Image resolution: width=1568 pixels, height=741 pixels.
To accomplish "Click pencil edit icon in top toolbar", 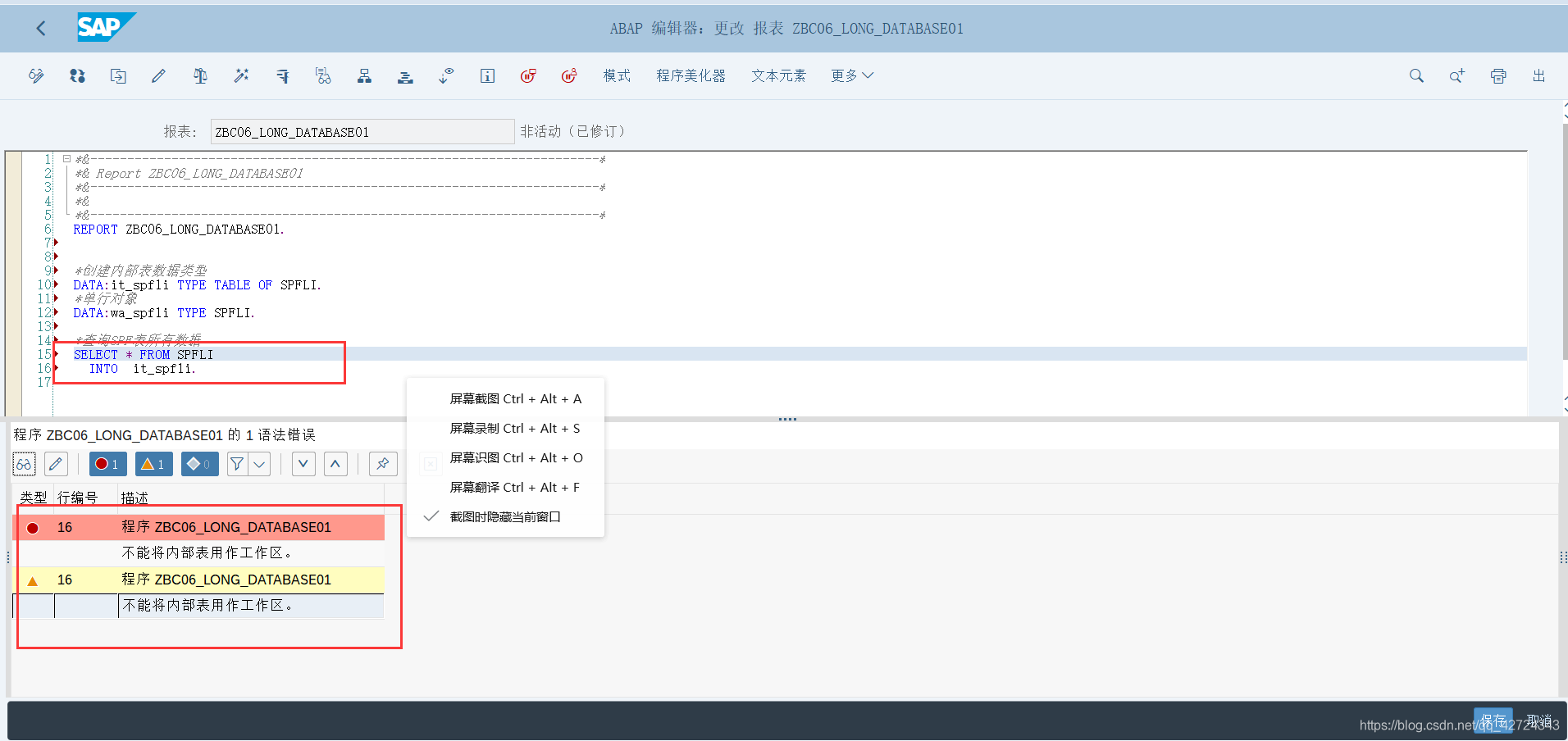I will click(x=159, y=76).
